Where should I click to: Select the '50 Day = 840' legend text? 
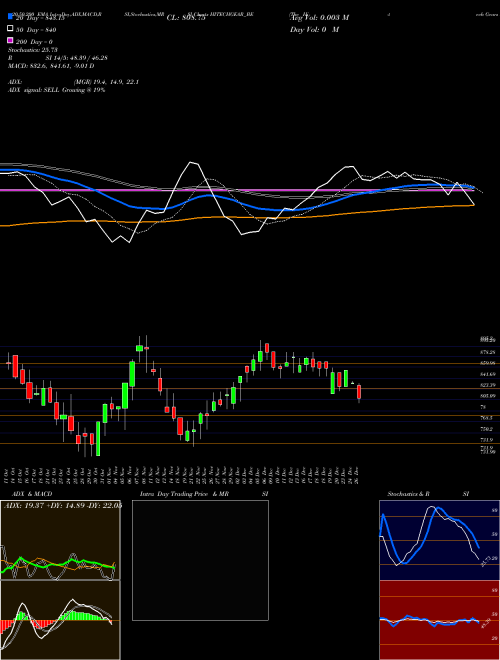36,30
